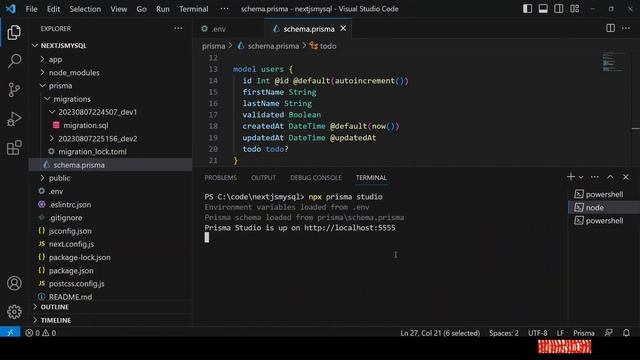The width and height of the screenshot is (640, 360).
Task: Maximize the panel with up chevron
Action: coord(610,177)
